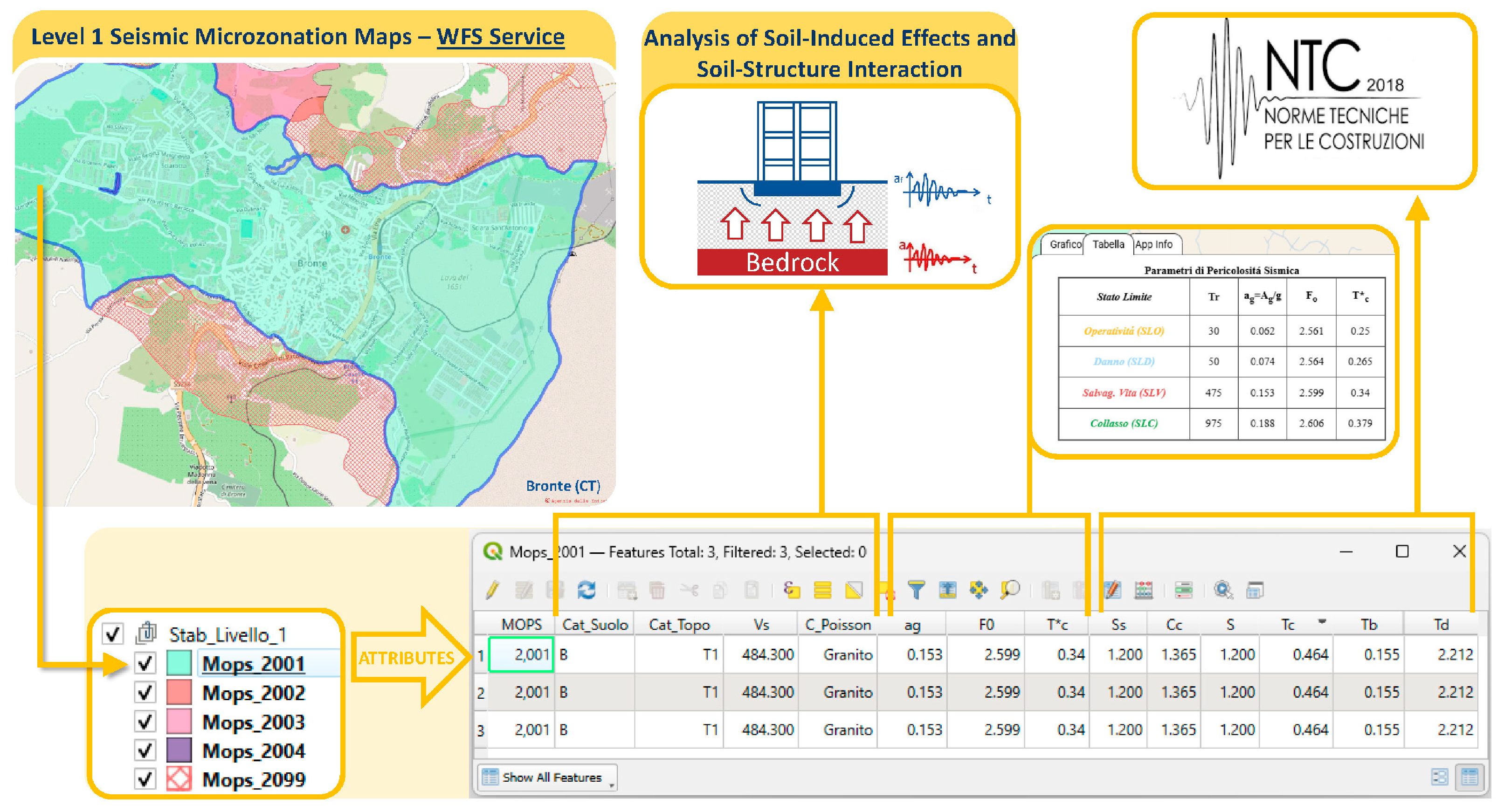Open the App Info tab
Image resolution: width=1504 pixels, height=812 pixels.
point(1154,245)
